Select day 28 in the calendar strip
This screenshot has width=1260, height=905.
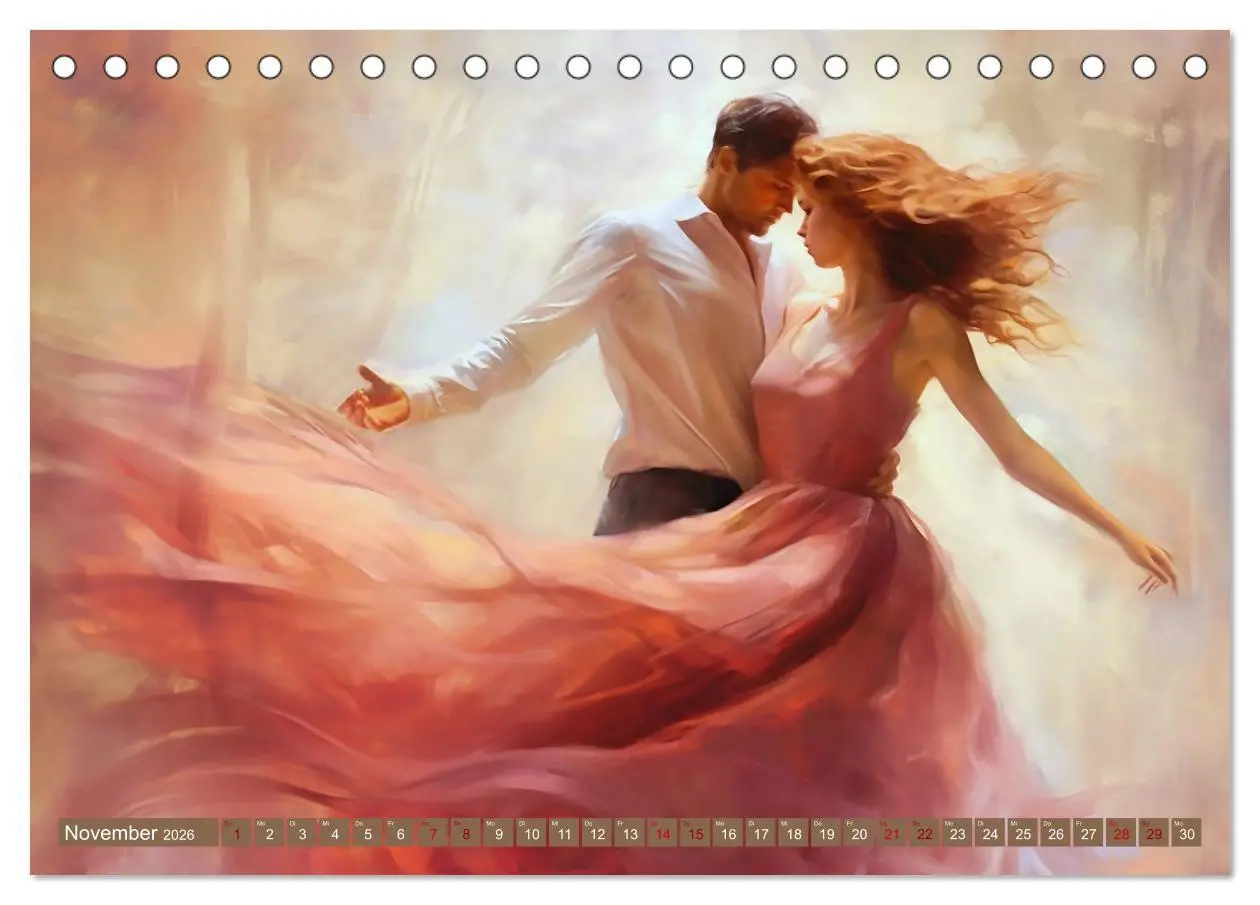[x=1121, y=832]
